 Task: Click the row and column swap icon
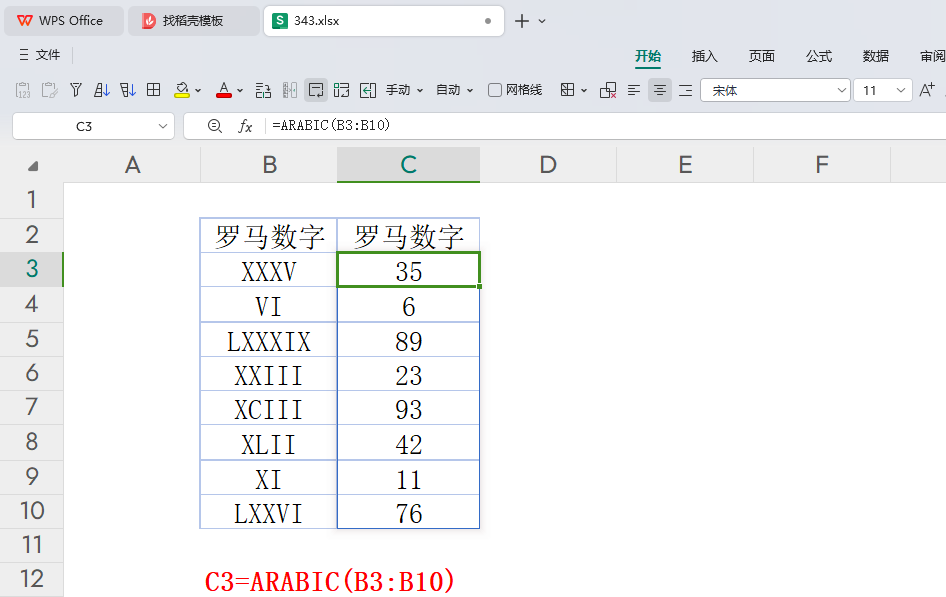263,90
